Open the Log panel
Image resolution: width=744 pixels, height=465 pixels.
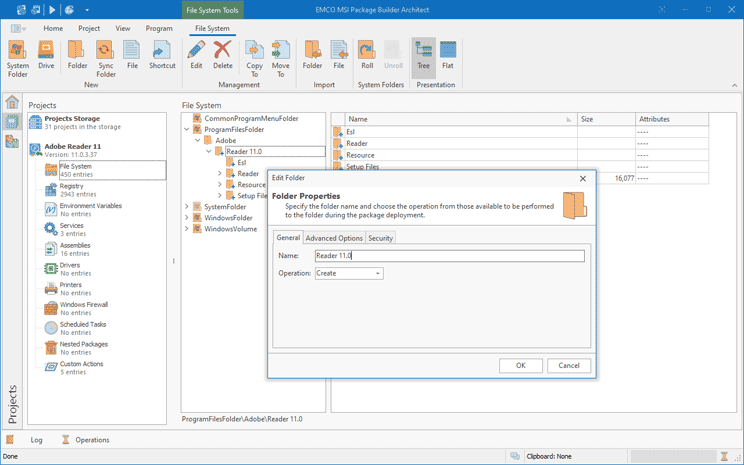coord(36,440)
